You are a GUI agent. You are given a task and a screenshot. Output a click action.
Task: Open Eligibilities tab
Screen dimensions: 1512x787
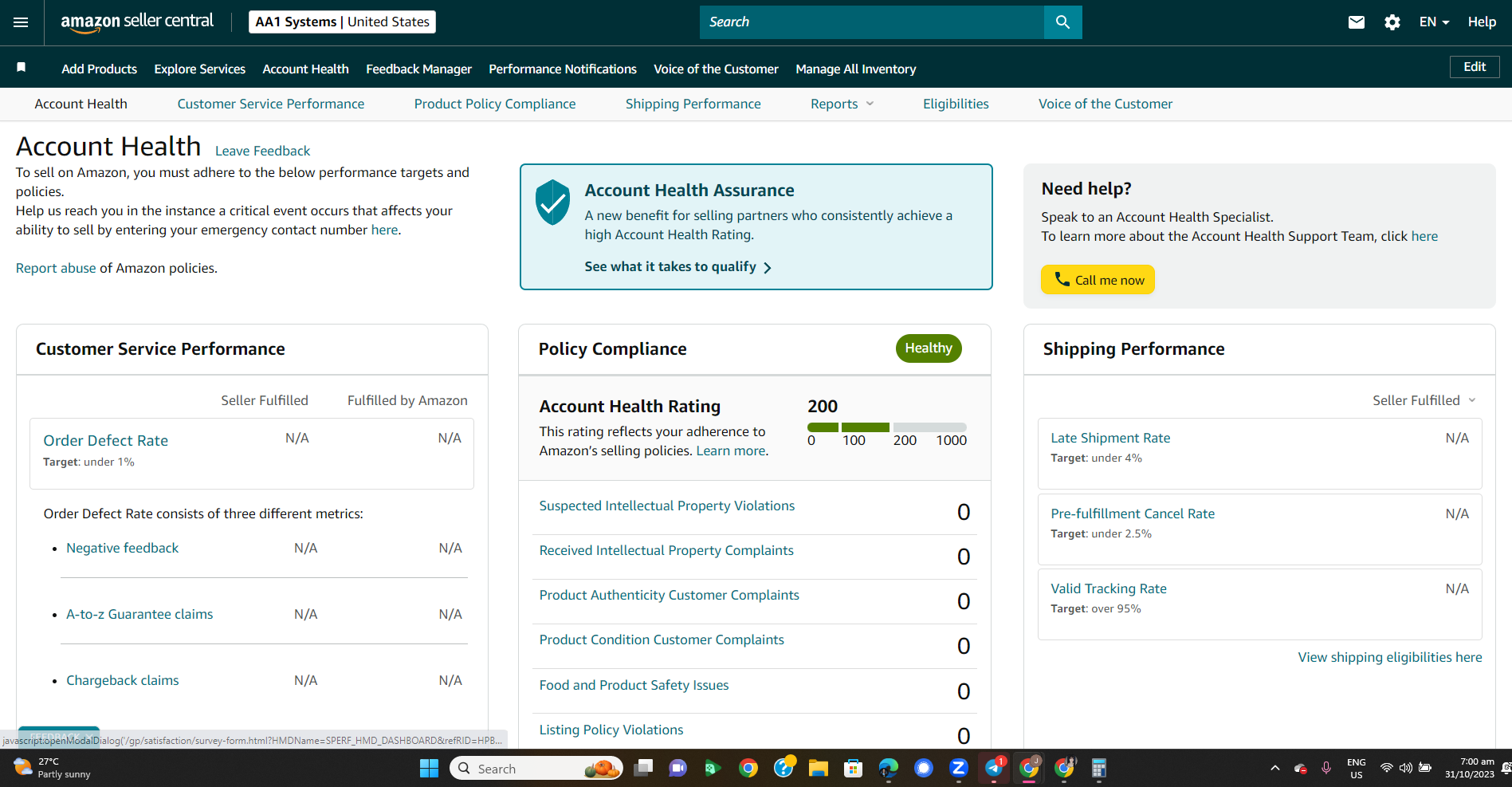click(x=956, y=104)
